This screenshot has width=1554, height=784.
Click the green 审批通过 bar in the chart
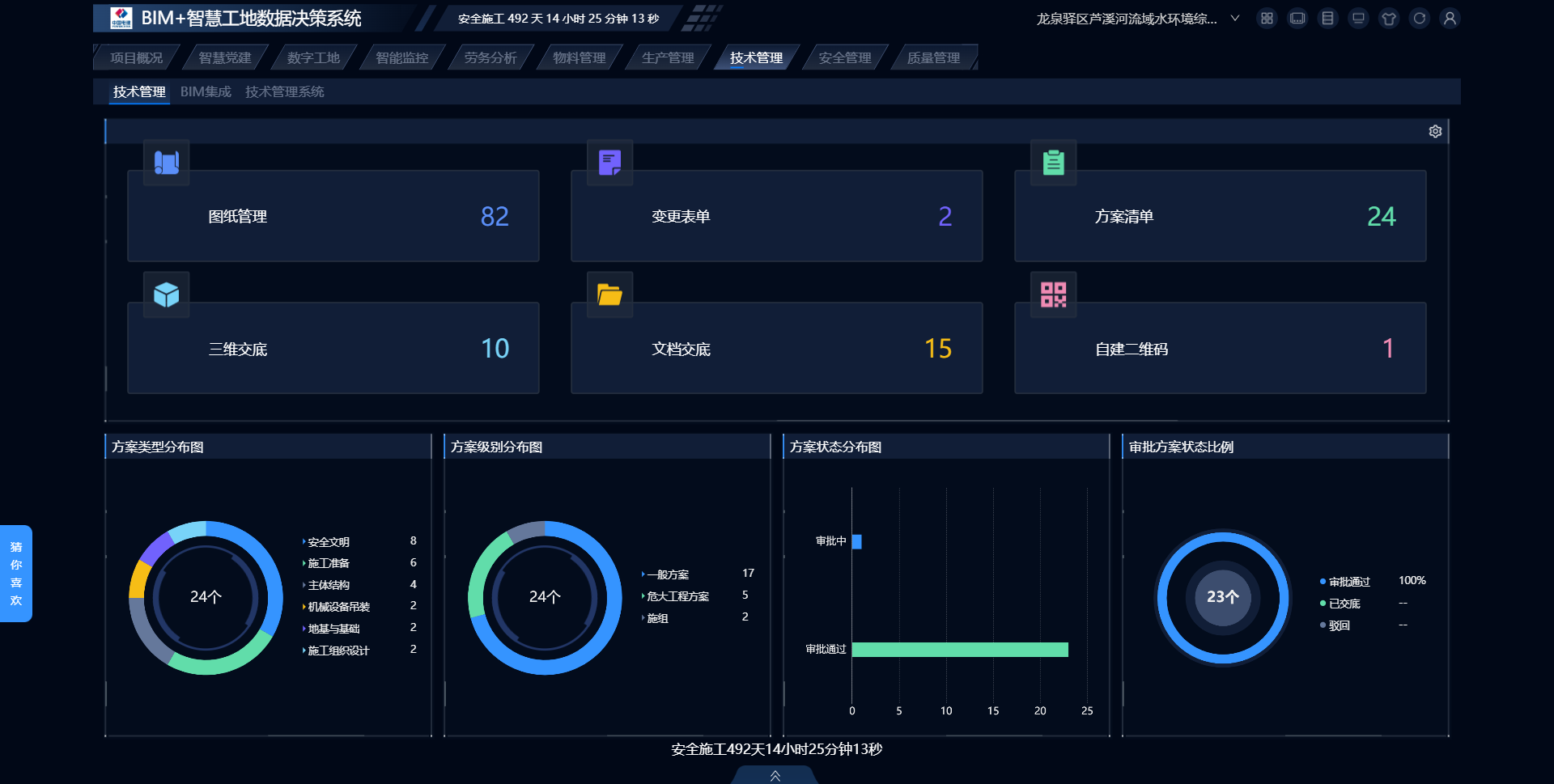[x=959, y=650]
